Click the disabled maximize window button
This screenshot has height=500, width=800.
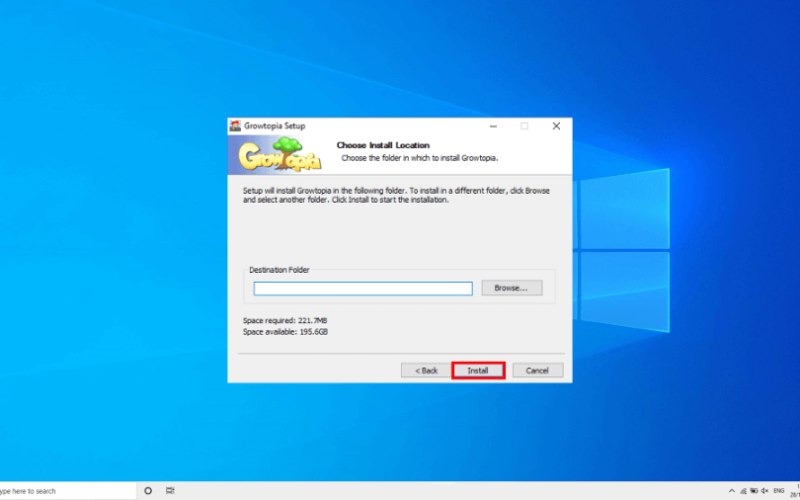pos(524,126)
